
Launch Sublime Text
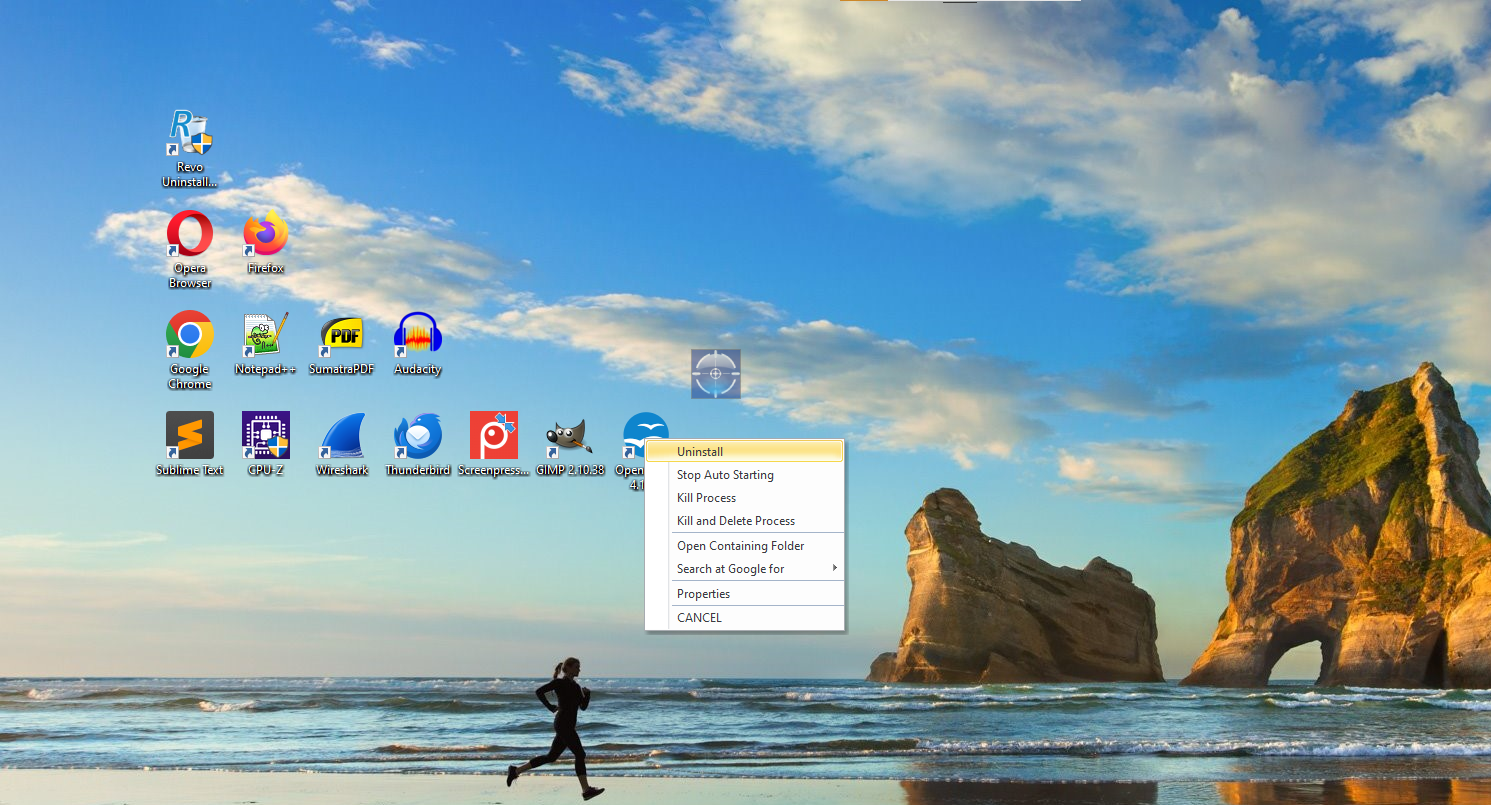click(x=189, y=434)
